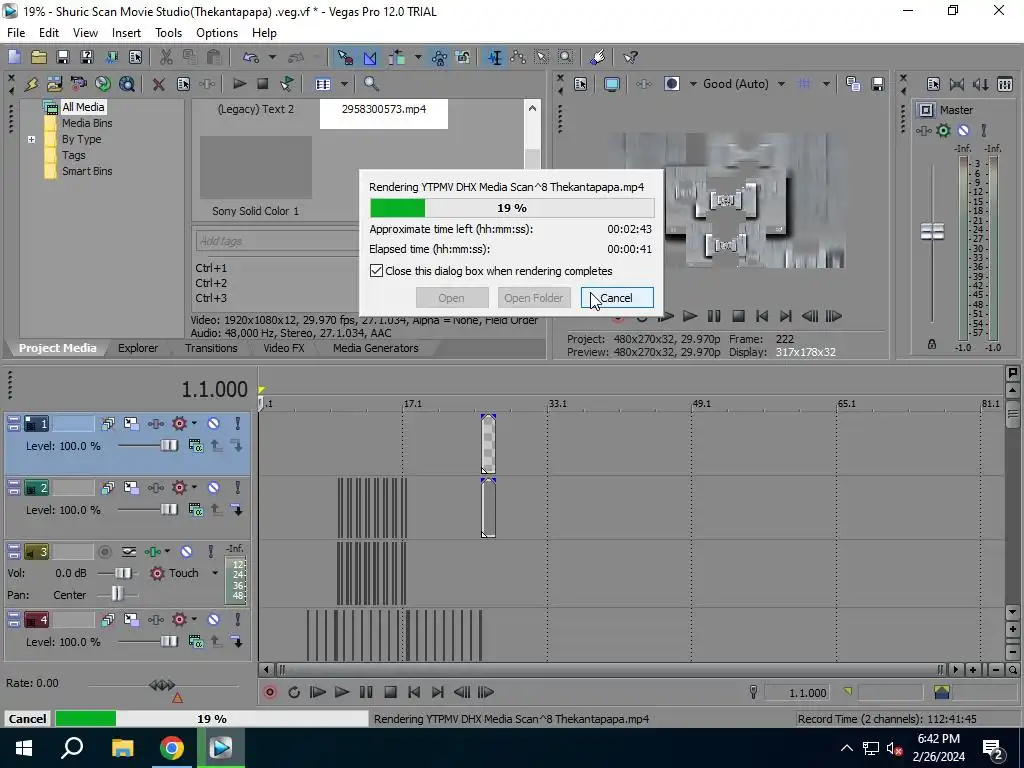The height and width of the screenshot is (768, 1024).
Task: Remove selected media with red X icon
Action: tap(158, 84)
